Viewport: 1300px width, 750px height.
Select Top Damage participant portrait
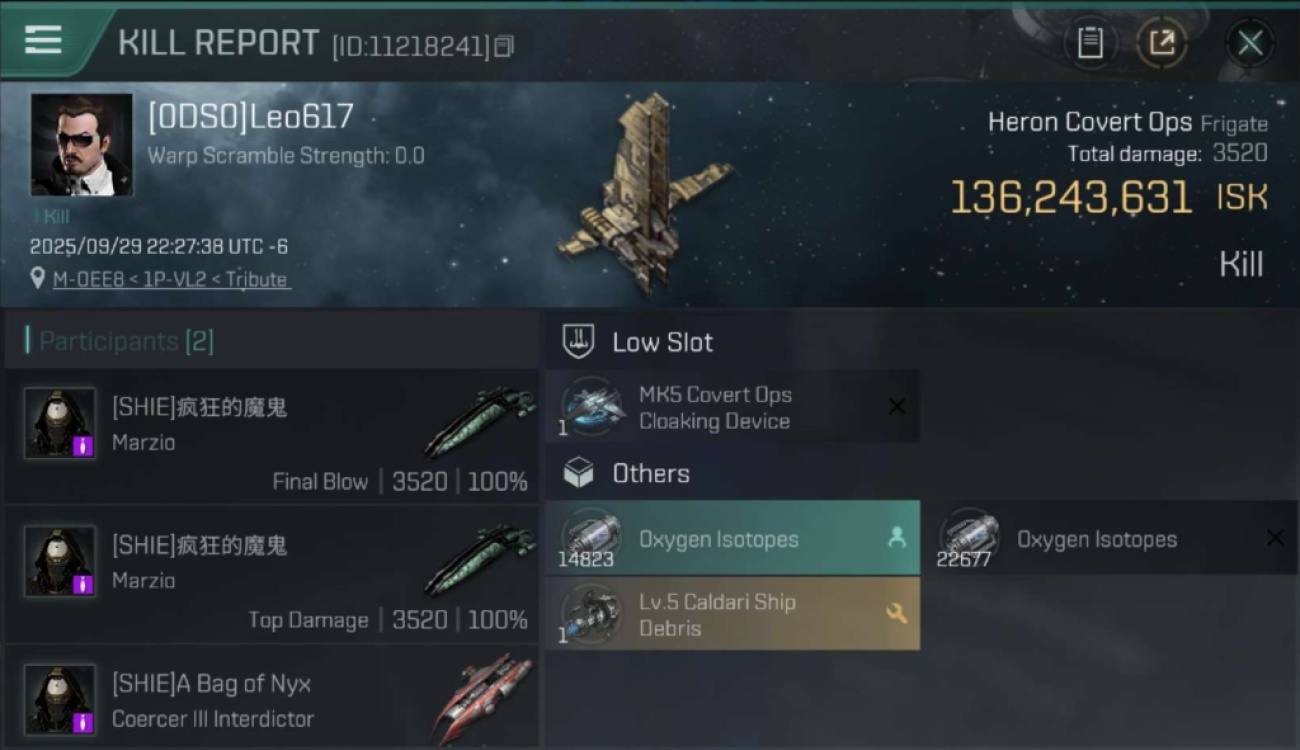coord(60,561)
